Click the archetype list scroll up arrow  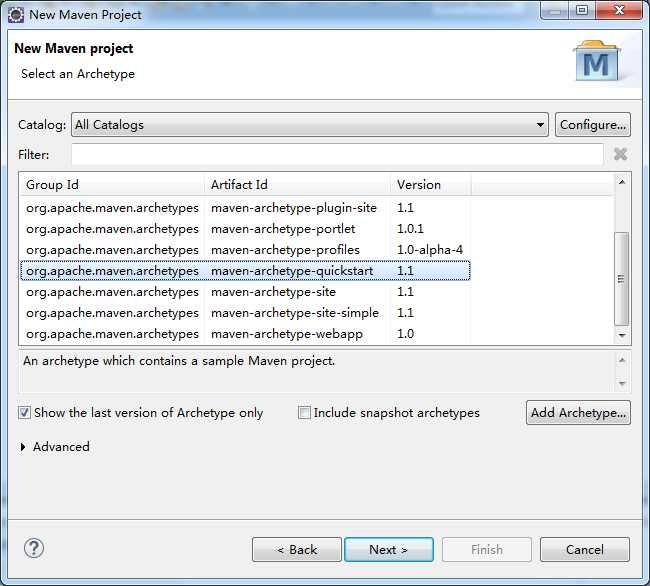tap(622, 182)
